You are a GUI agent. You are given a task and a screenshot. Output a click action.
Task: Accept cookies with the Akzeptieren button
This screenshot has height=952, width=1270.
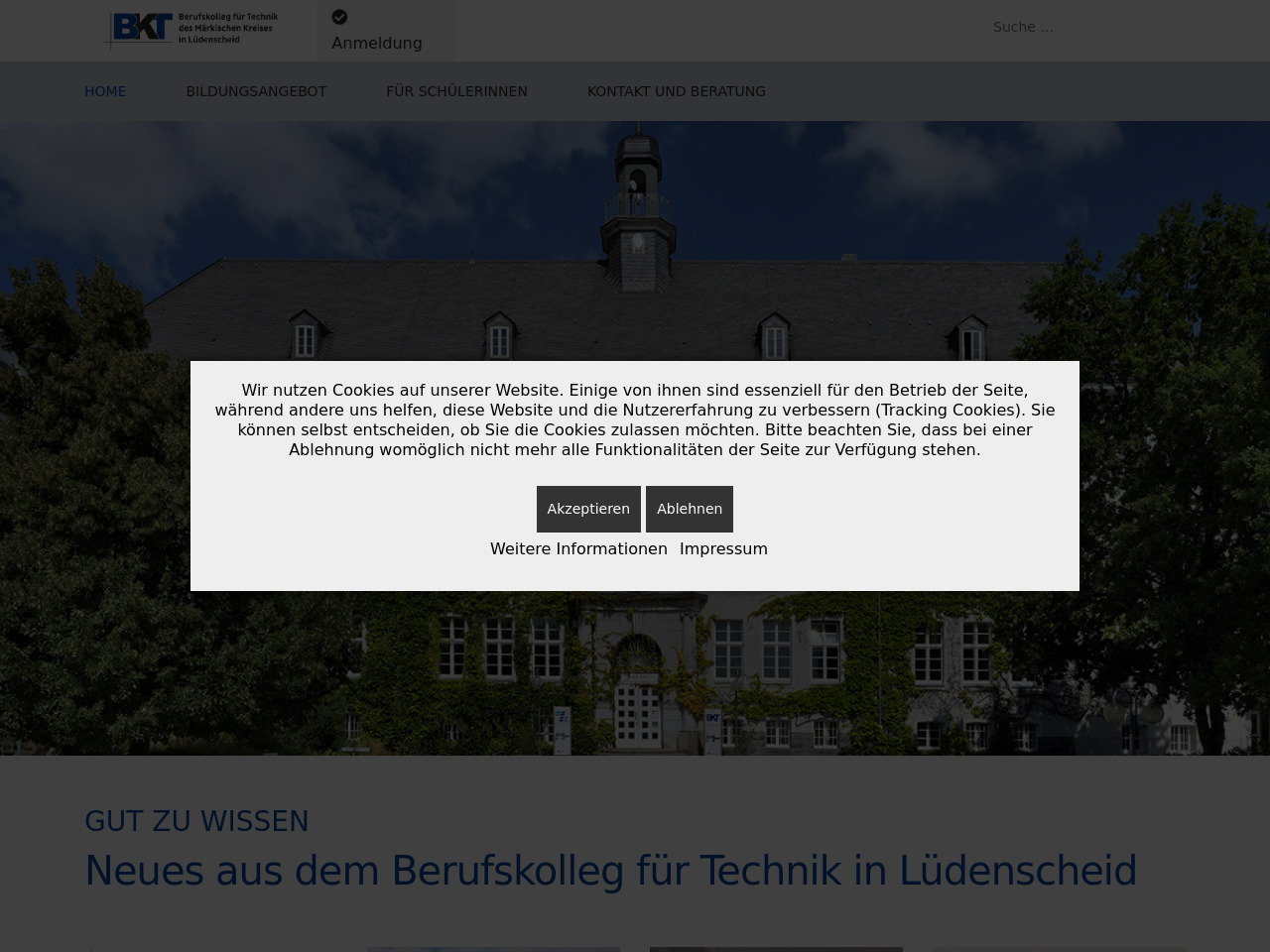pos(588,509)
